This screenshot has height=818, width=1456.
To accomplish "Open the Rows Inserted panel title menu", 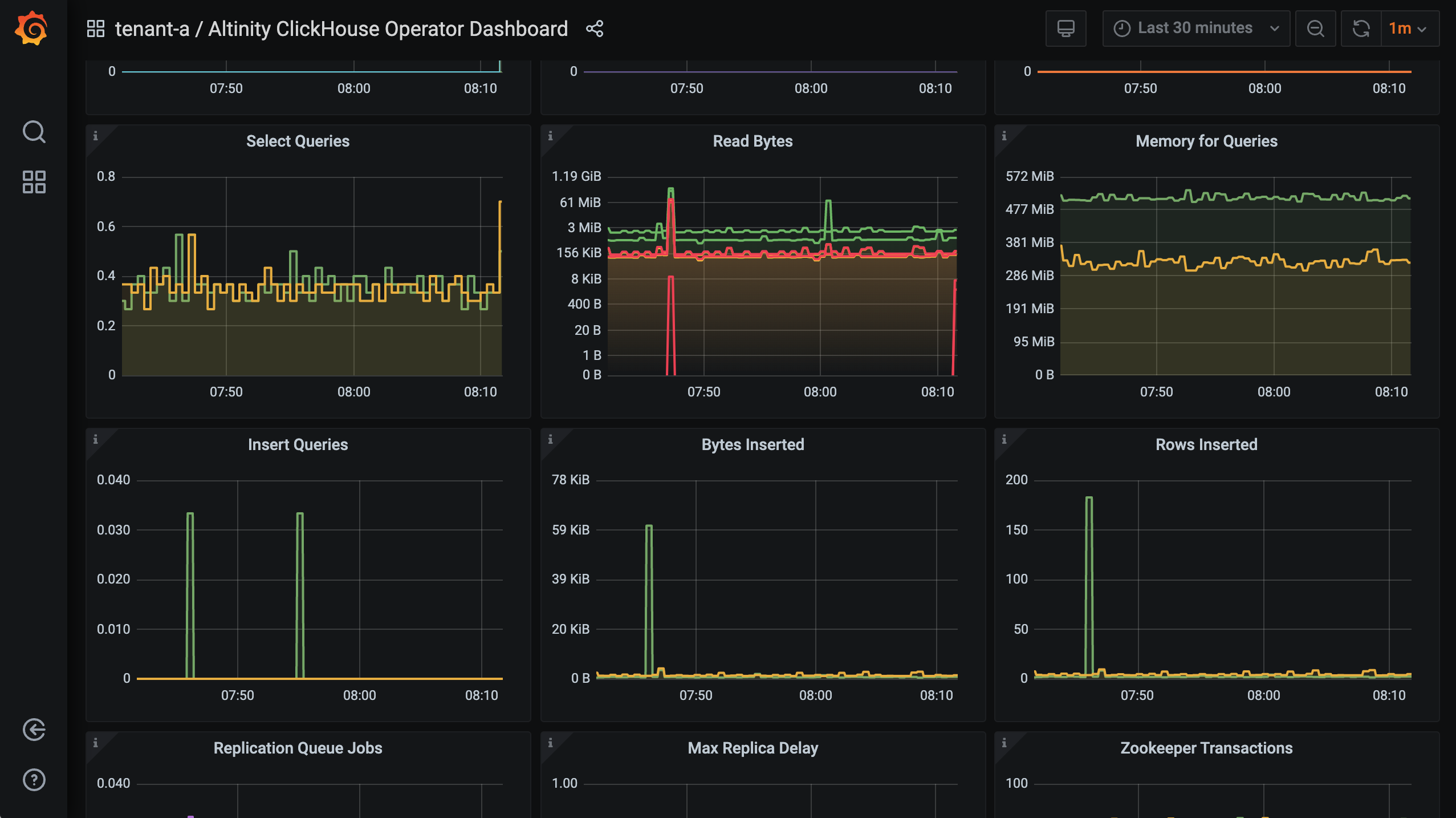I will (x=1206, y=445).
